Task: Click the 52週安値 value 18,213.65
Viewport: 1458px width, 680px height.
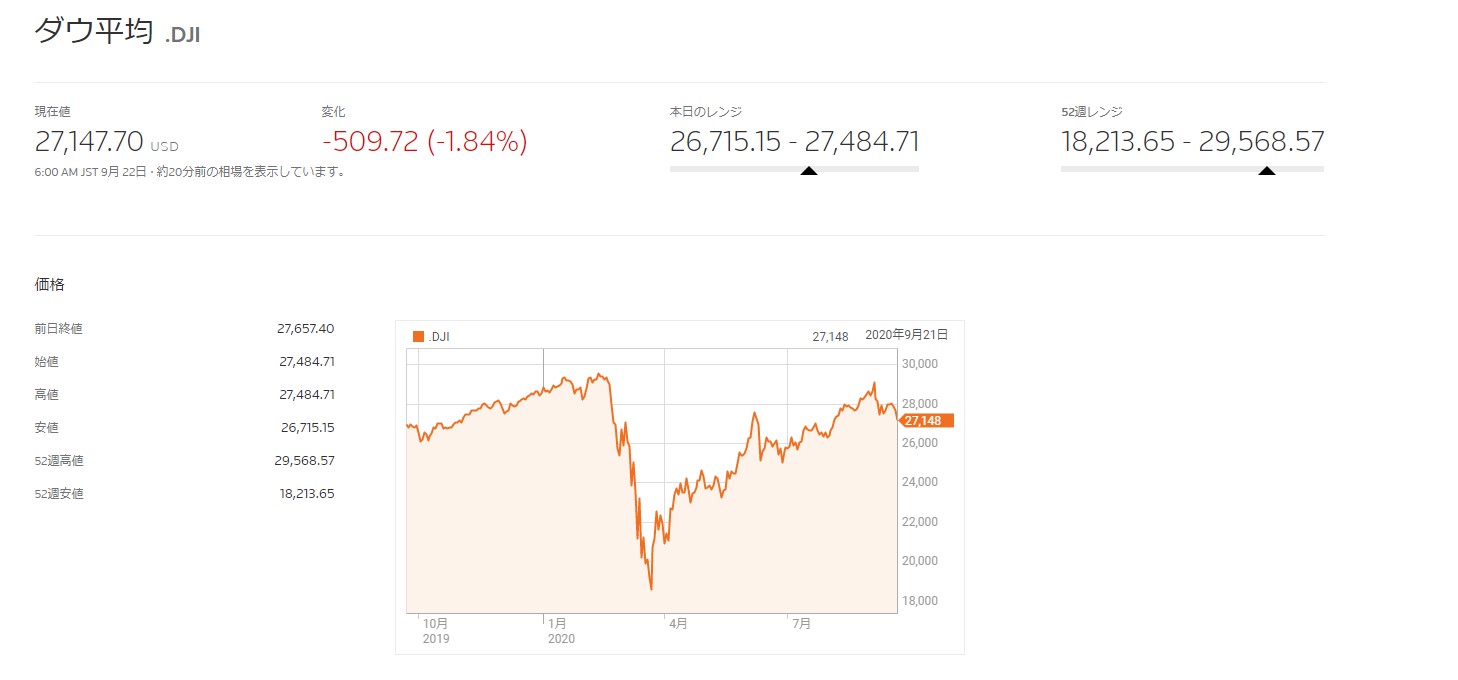Action: [306, 493]
